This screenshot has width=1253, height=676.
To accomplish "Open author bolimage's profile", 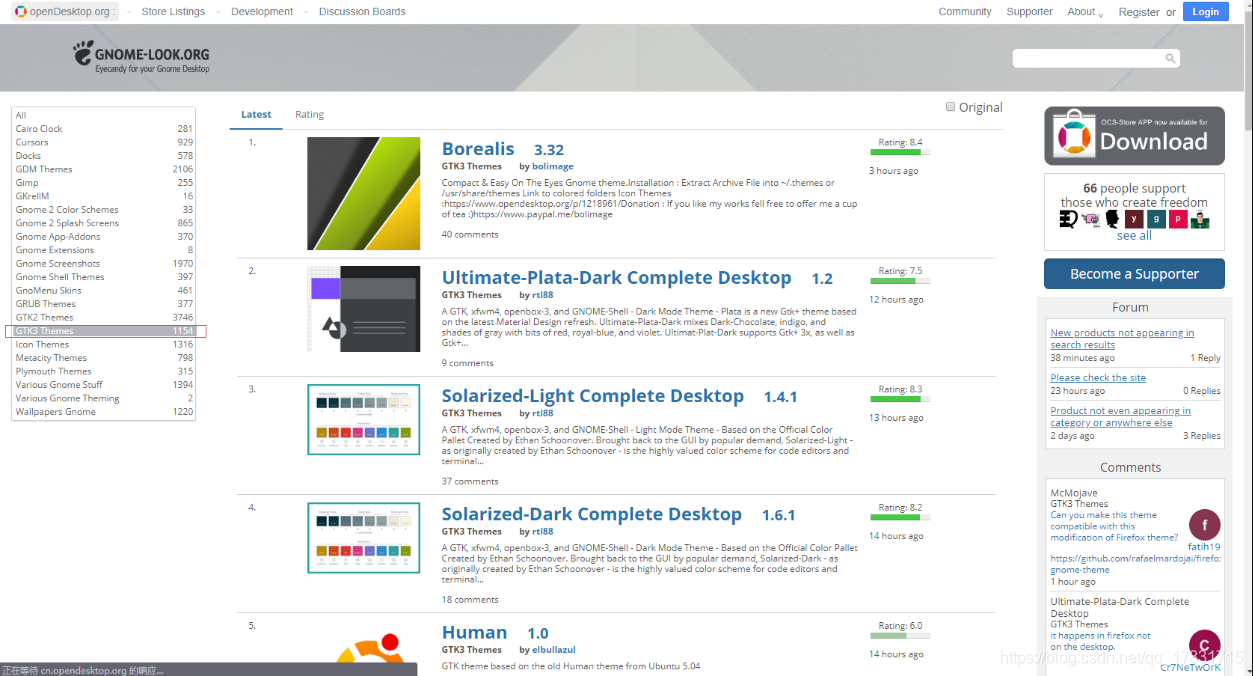I will (553, 166).
